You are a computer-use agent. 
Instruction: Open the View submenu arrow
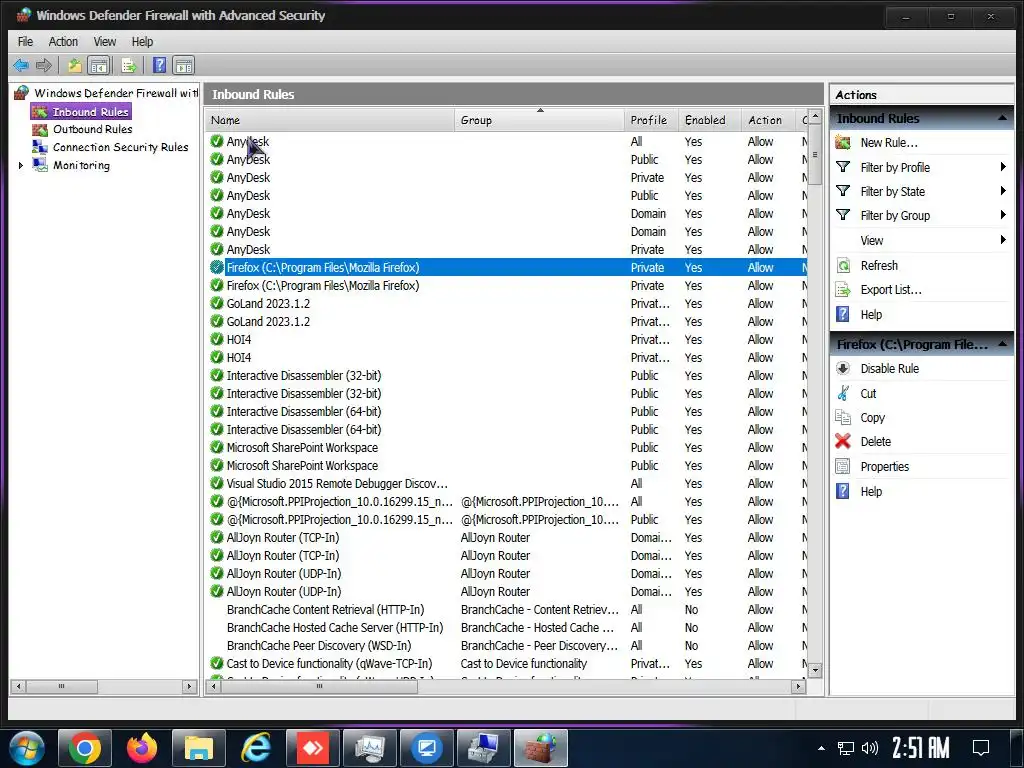tap(1002, 240)
